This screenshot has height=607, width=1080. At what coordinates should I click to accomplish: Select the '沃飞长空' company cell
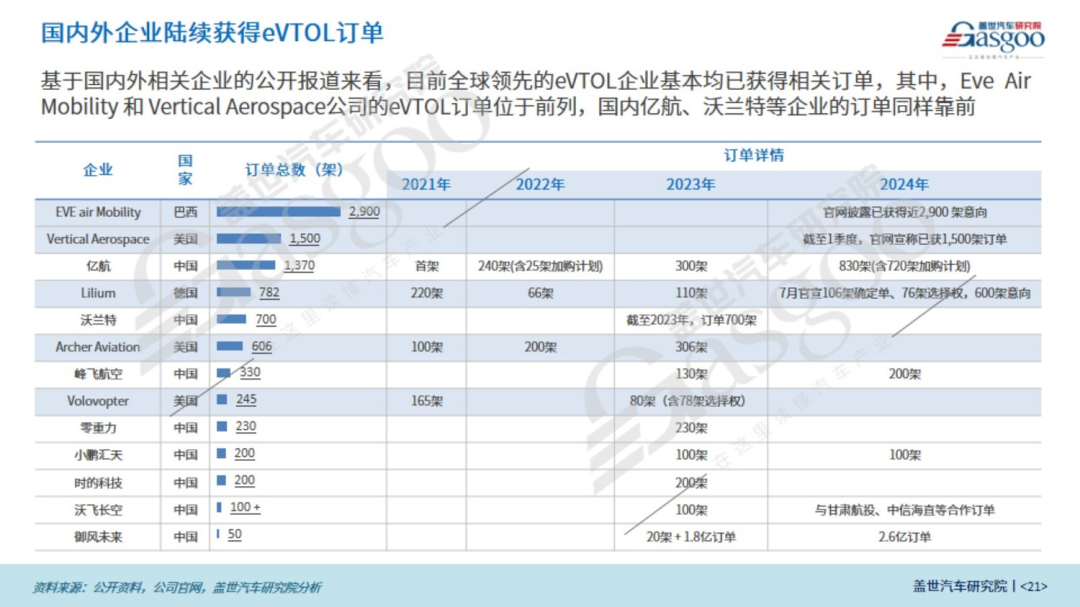(98, 510)
